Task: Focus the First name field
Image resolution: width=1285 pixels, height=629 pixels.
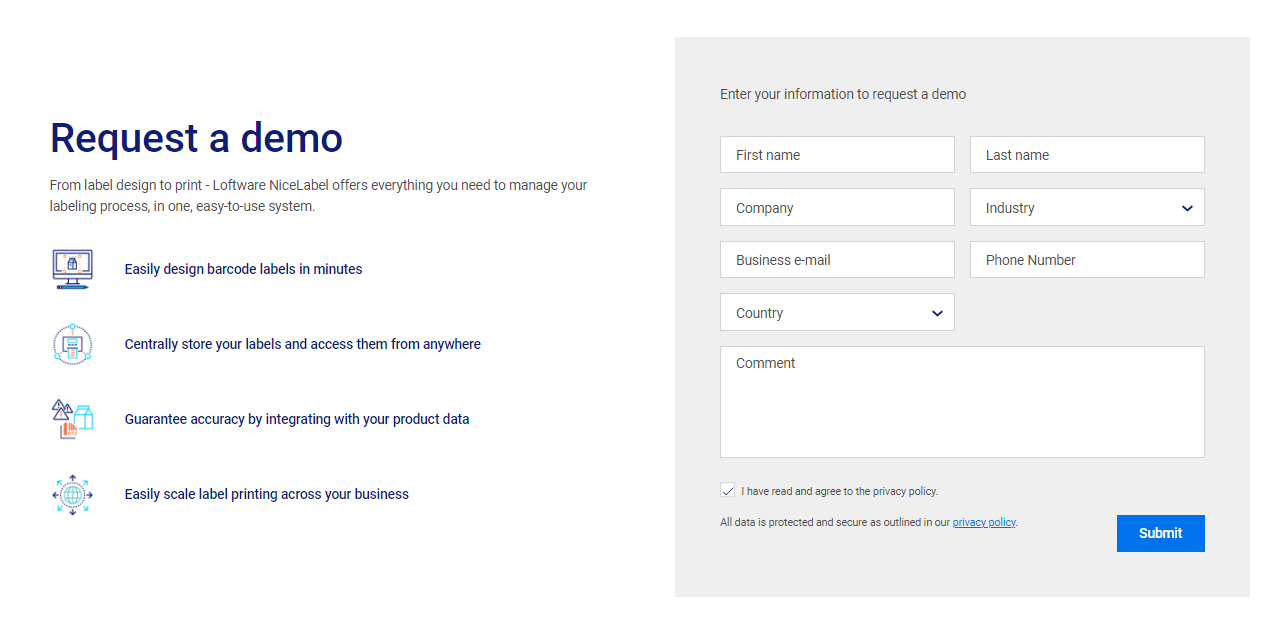Action: 837,155
